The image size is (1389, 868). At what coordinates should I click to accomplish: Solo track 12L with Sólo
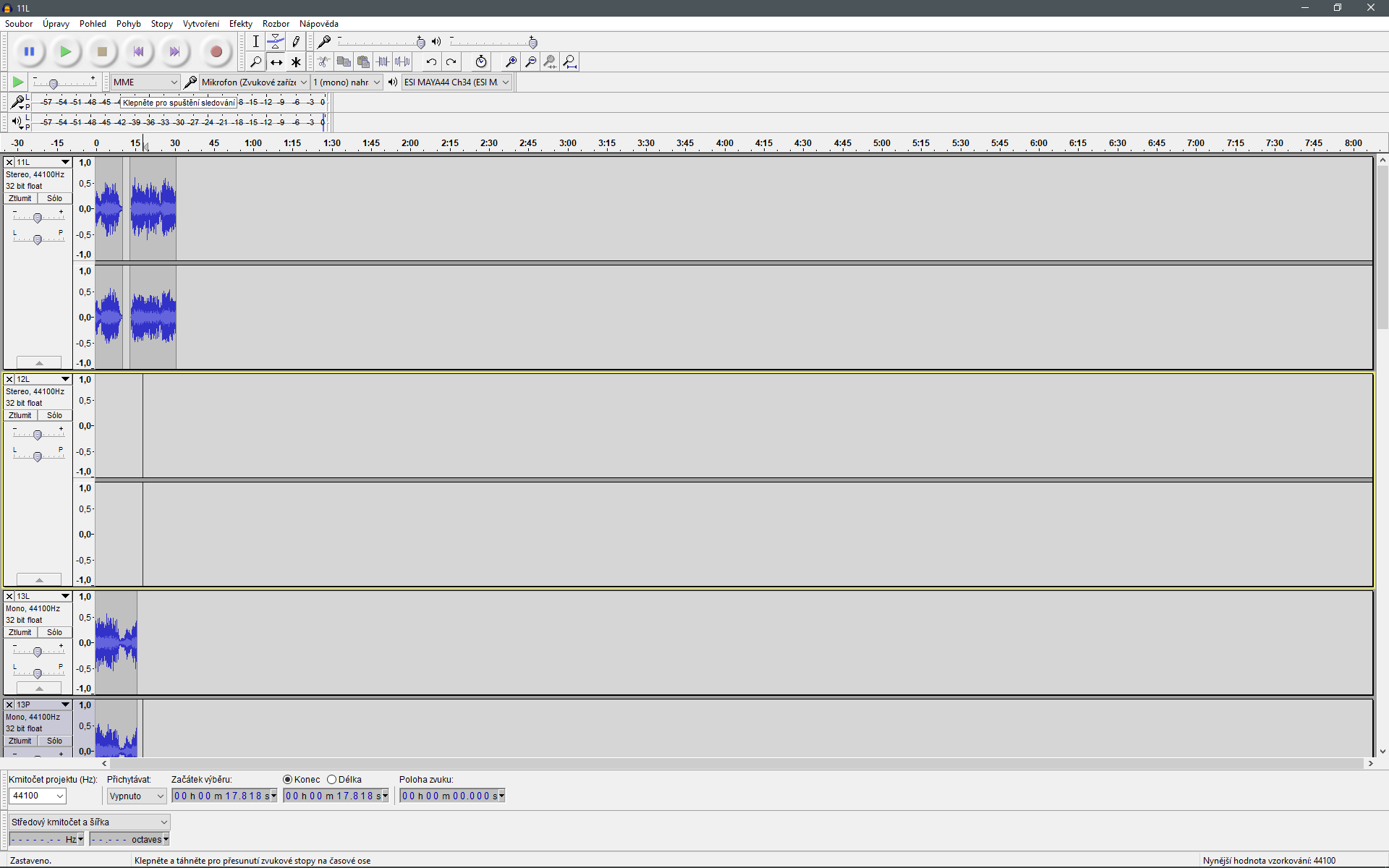click(55, 415)
